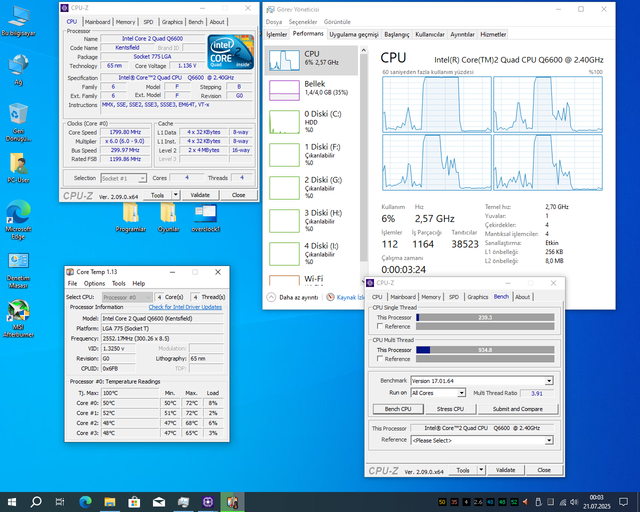
Task: Open Options menu in Core Temp
Action: click(x=94, y=283)
